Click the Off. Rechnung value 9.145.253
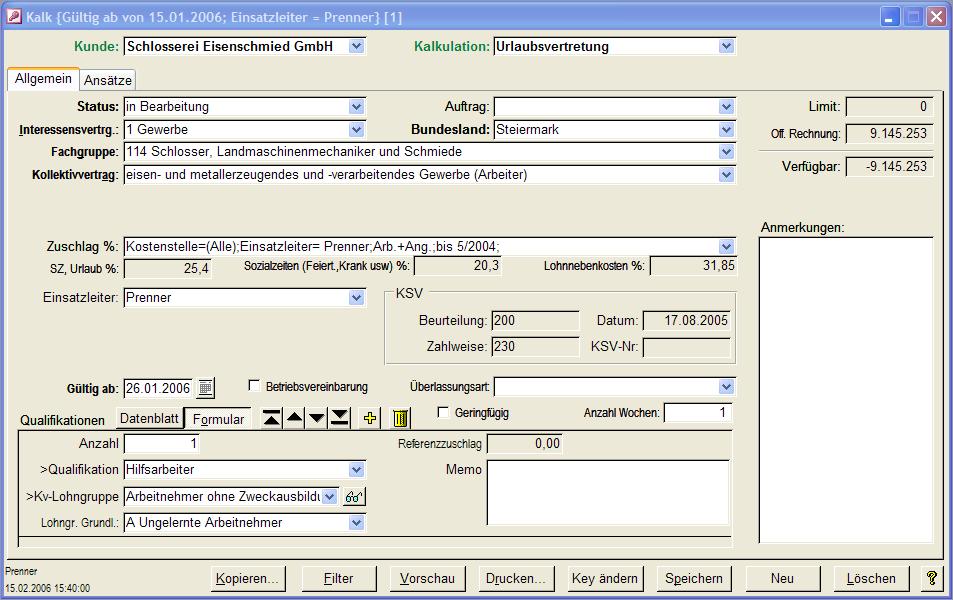The width and height of the screenshot is (953, 600). coord(889,133)
